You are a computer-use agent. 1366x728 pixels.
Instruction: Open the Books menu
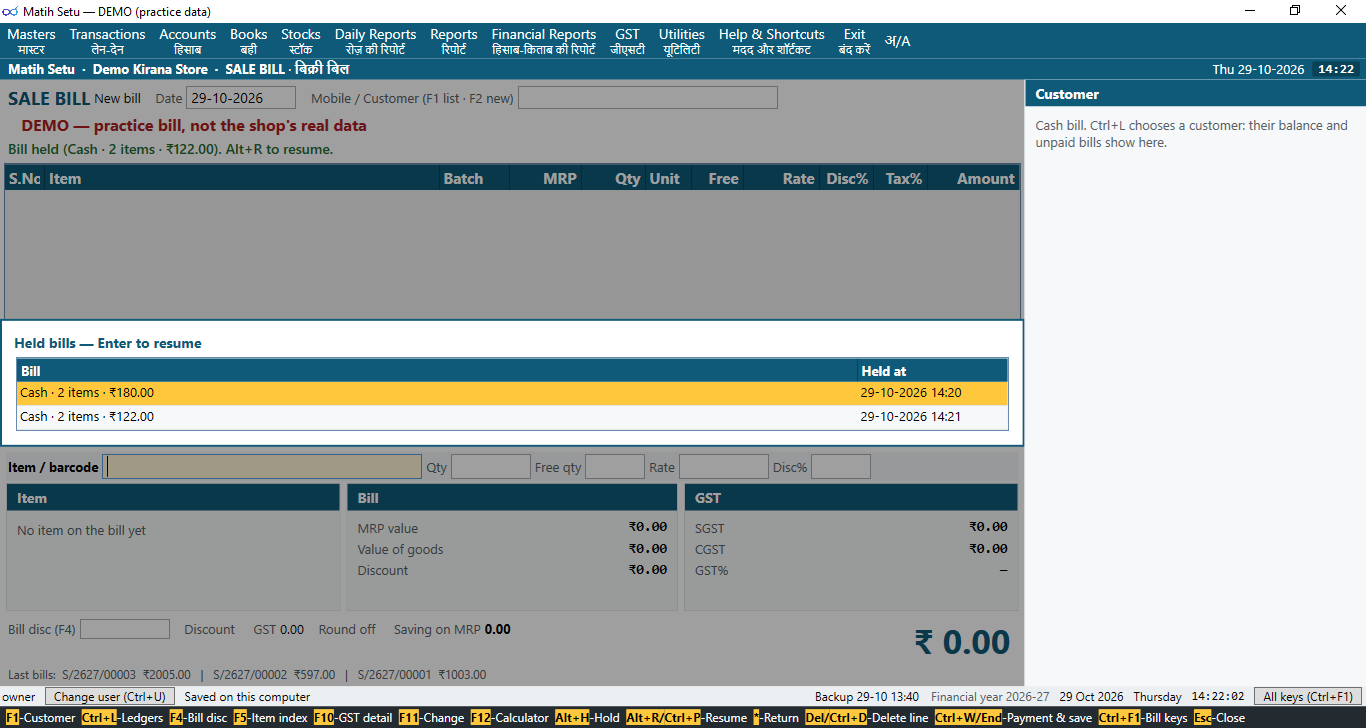point(249,41)
